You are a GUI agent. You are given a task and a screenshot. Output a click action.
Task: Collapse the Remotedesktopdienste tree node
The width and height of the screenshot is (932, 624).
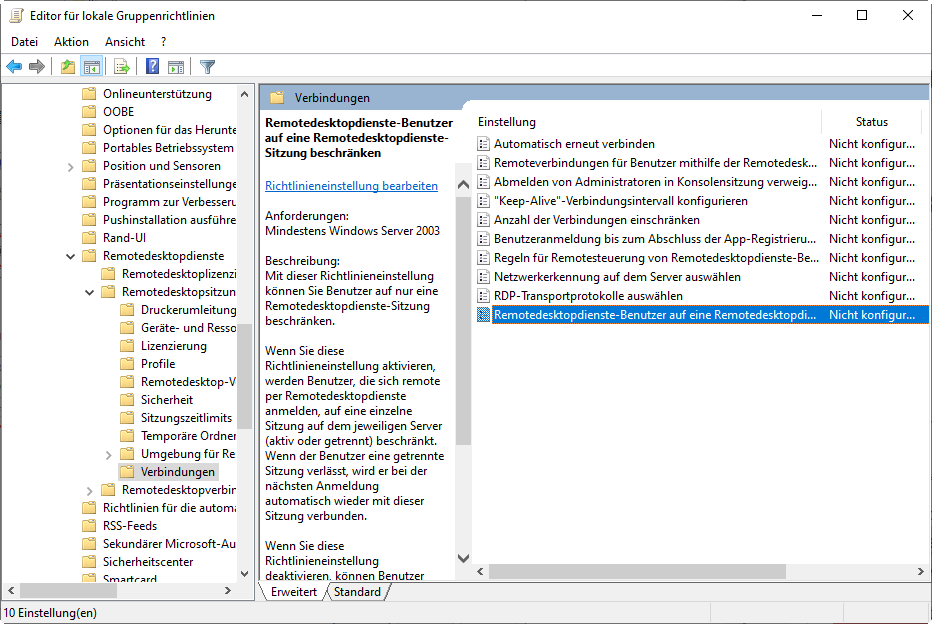click(x=71, y=256)
